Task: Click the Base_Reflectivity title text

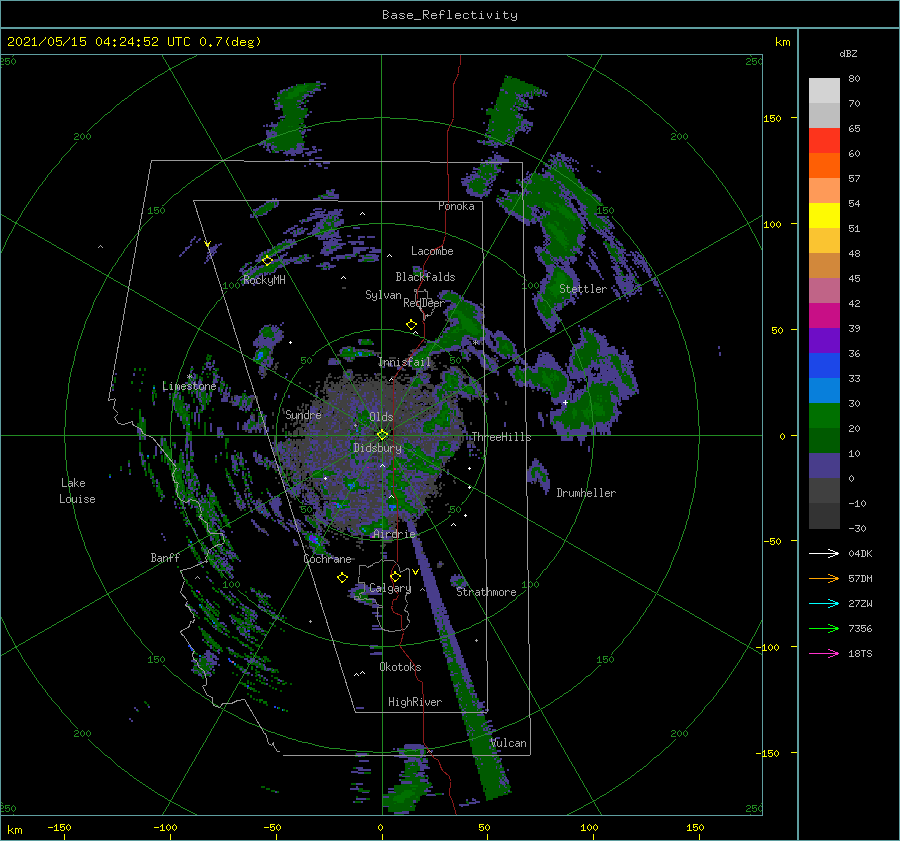Action: [x=450, y=15]
